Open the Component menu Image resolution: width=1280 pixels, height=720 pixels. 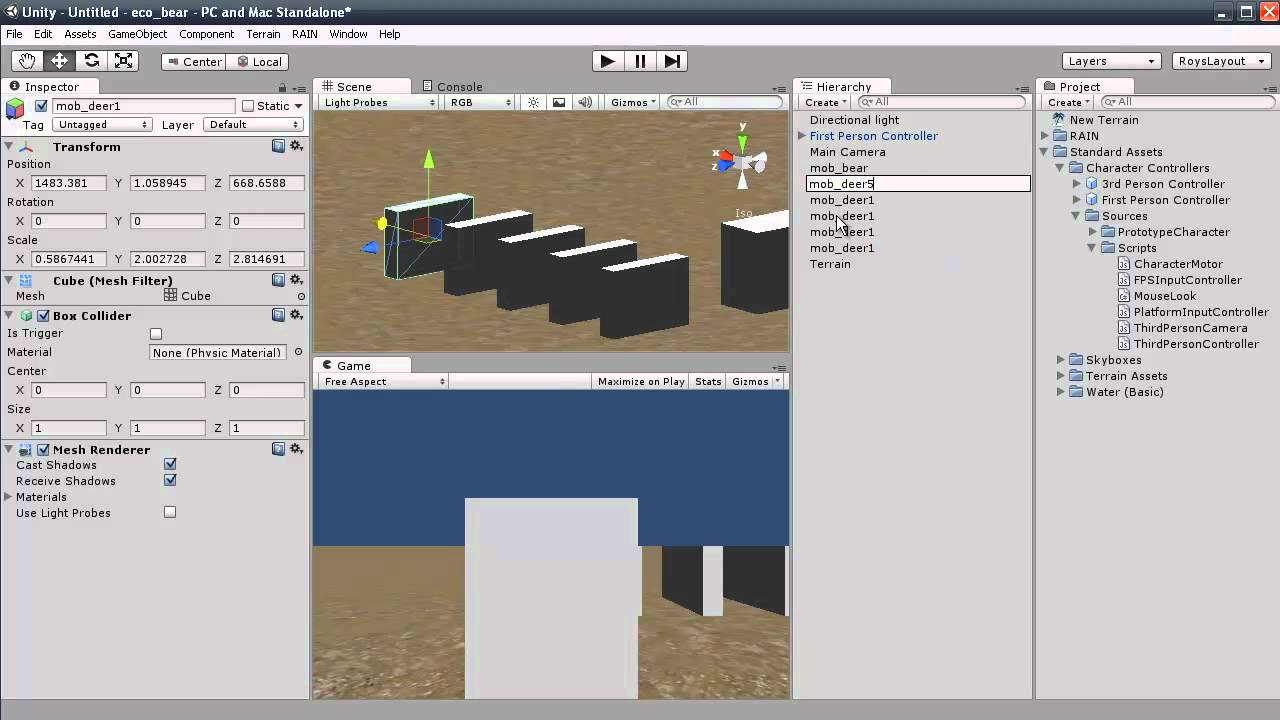pos(206,34)
